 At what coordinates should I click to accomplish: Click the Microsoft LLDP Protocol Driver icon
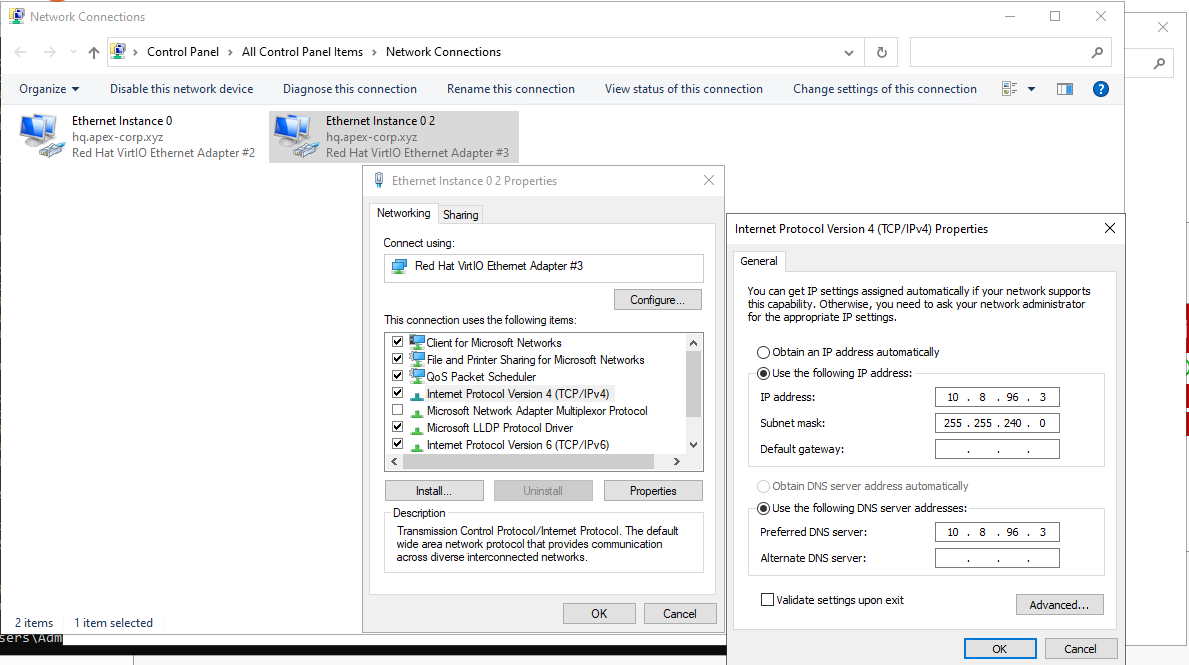[416, 428]
